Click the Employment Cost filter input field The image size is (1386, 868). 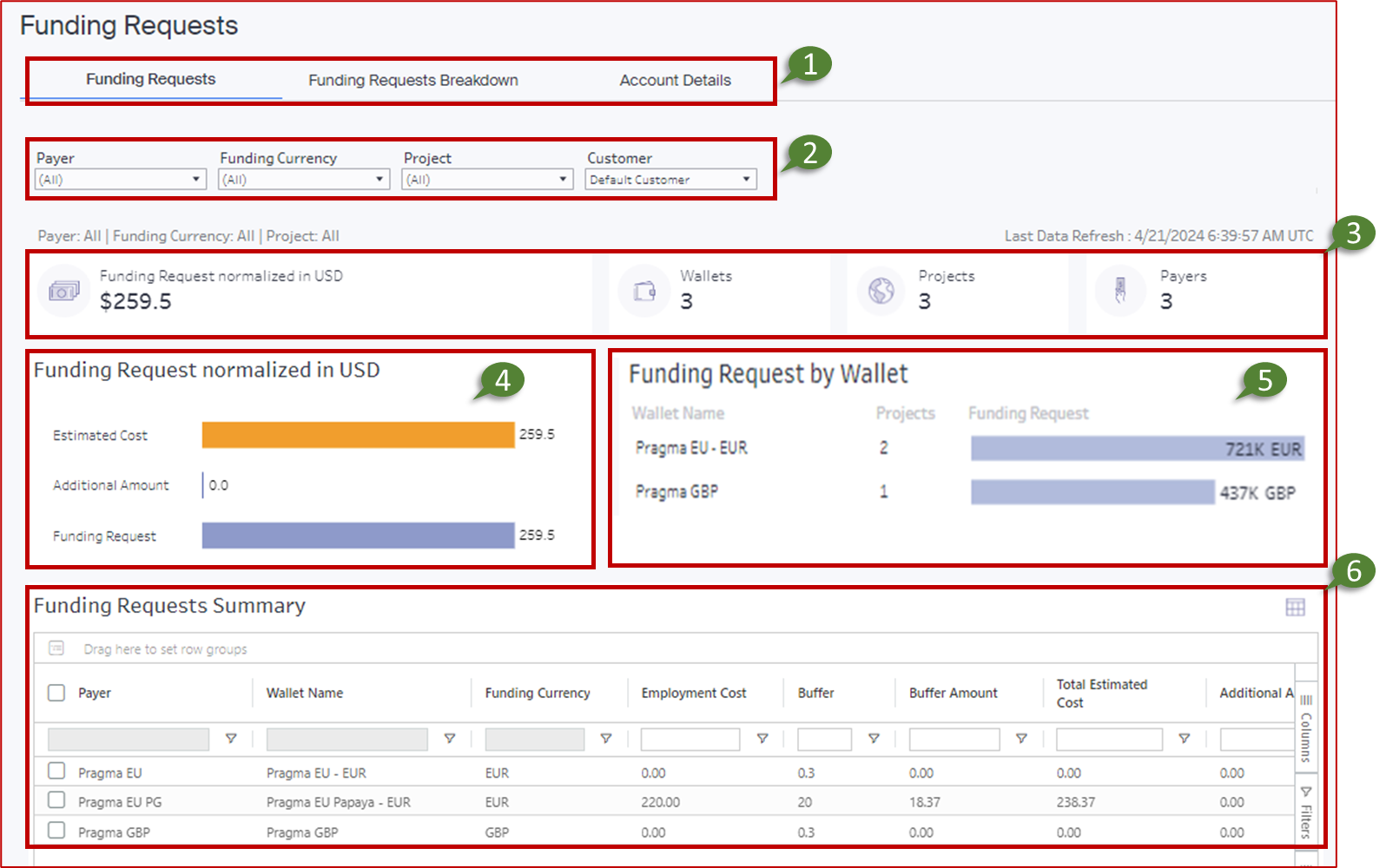coord(690,739)
